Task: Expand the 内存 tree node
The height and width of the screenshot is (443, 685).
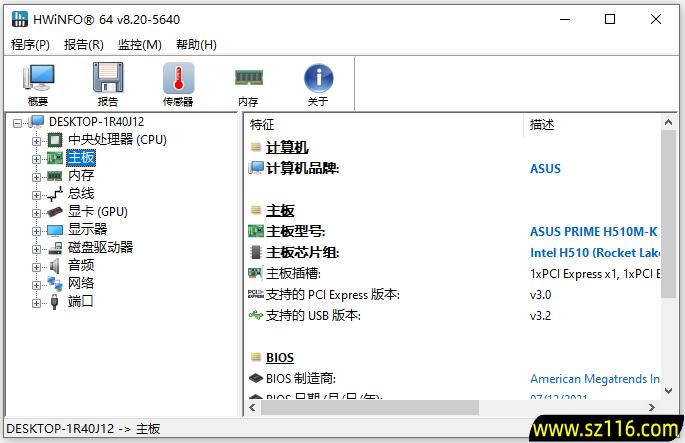Action: point(36,177)
